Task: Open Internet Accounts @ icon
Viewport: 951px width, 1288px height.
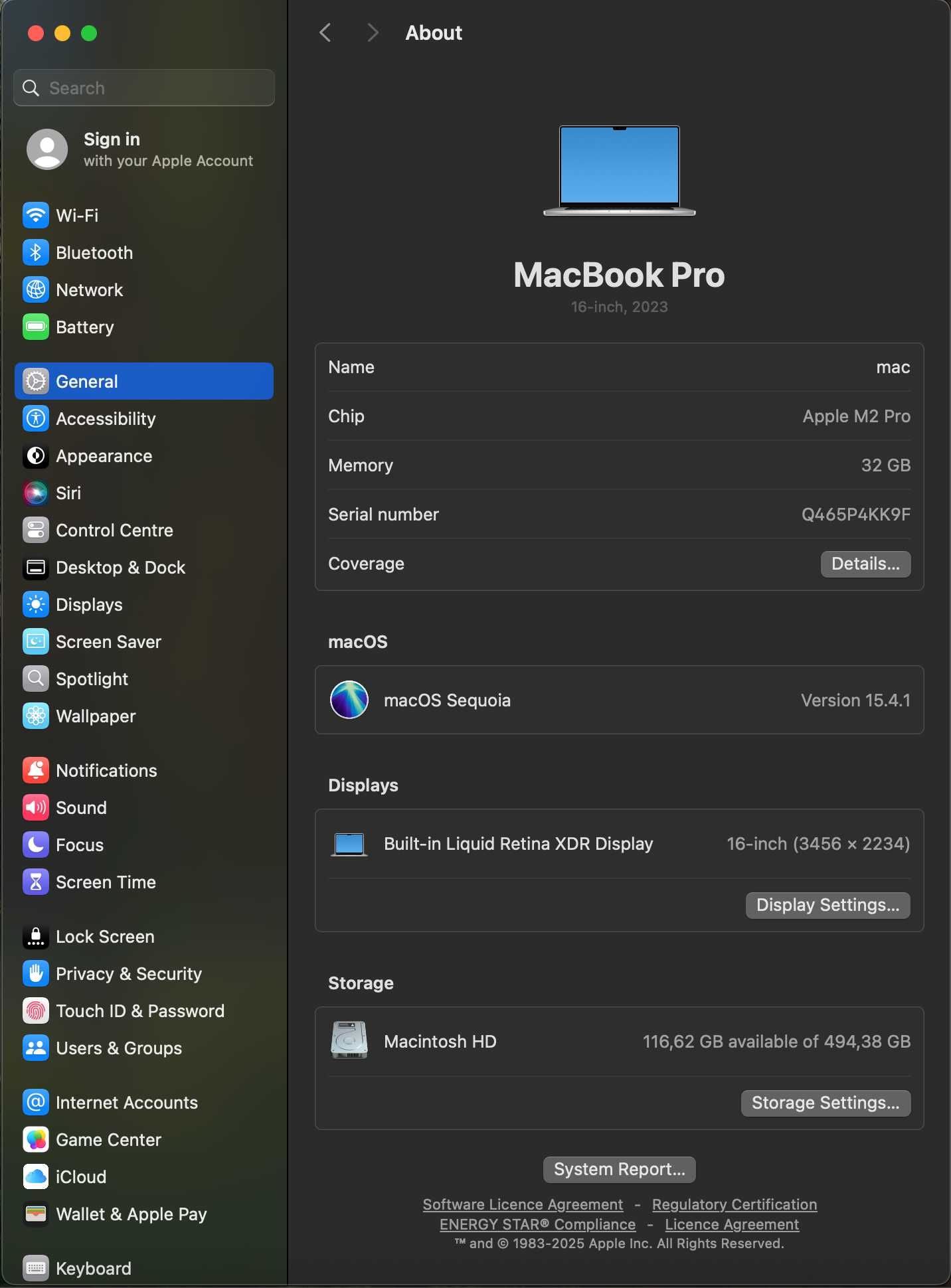Action: point(35,1102)
